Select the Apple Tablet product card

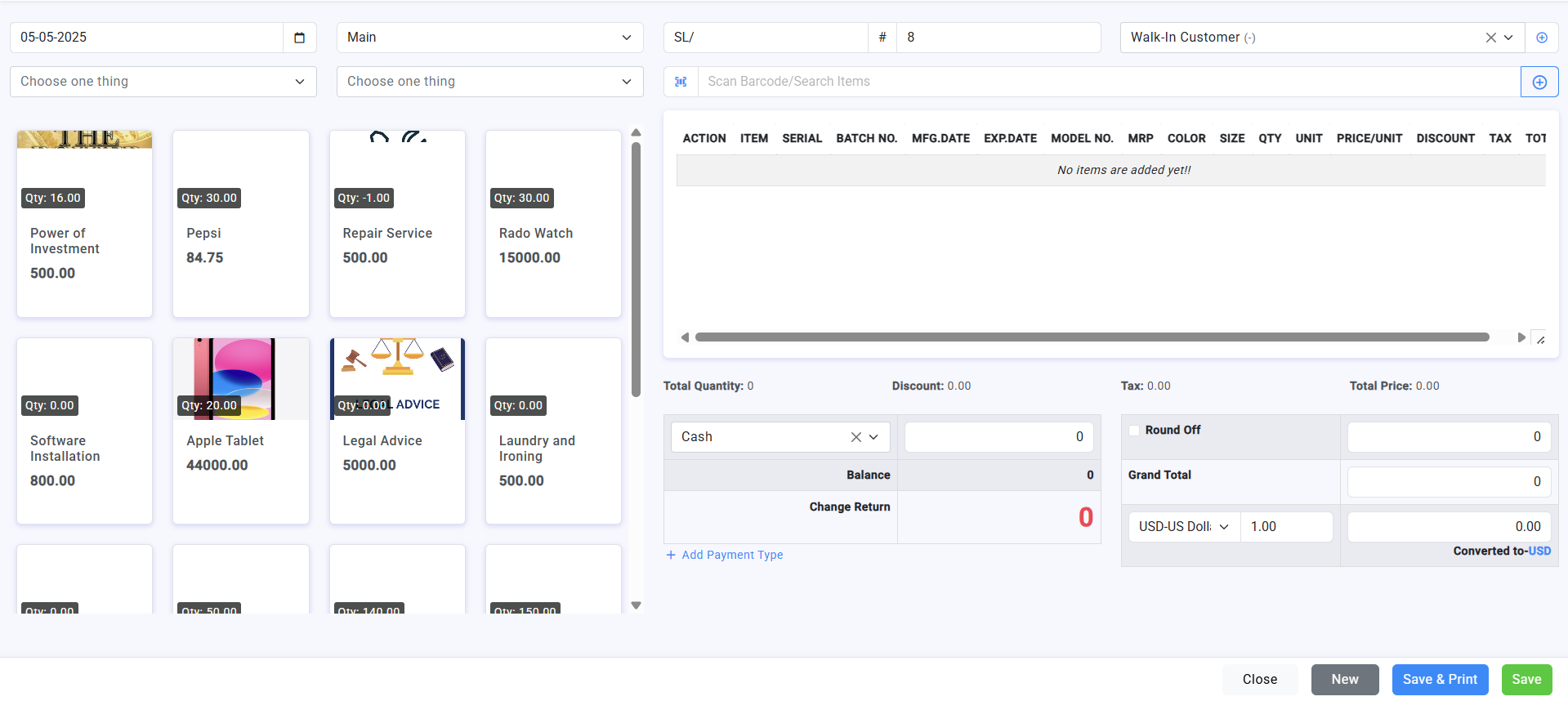(x=241, y=431)
